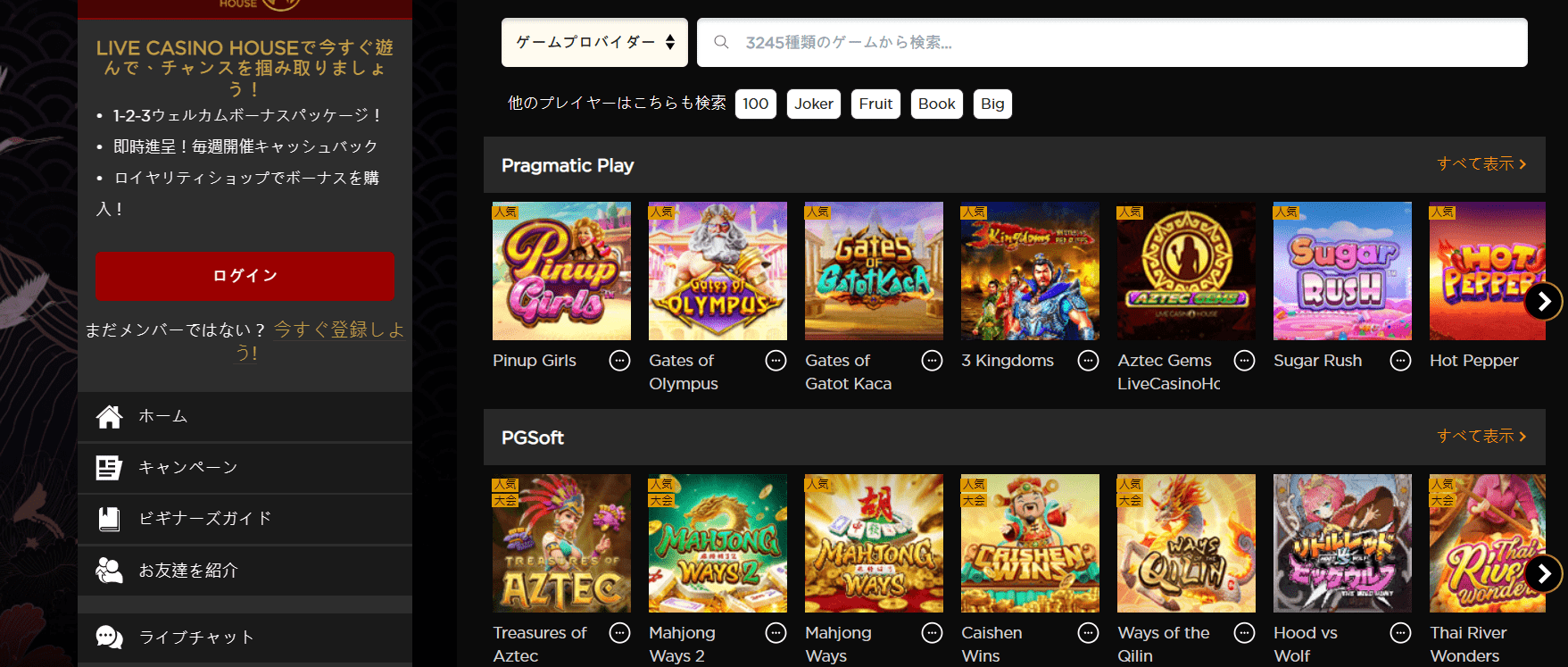Open more options for Hood vs Wolf
Screen dimensions: 1568x667
[1401, 633]
